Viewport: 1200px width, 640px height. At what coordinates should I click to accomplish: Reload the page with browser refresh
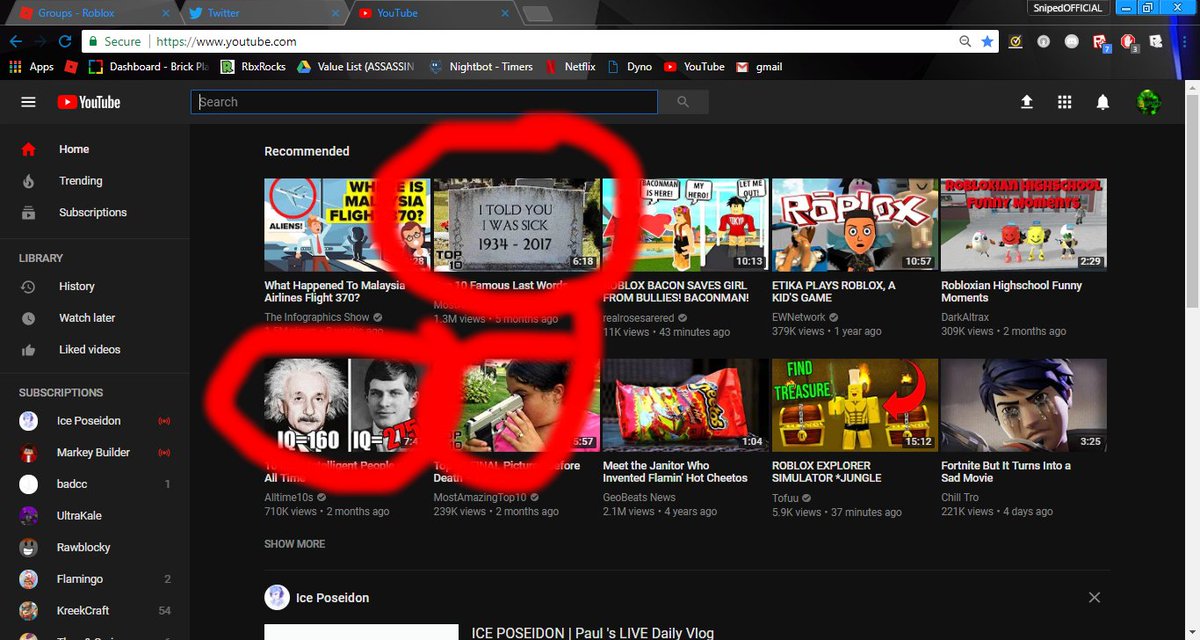[65, 42]
